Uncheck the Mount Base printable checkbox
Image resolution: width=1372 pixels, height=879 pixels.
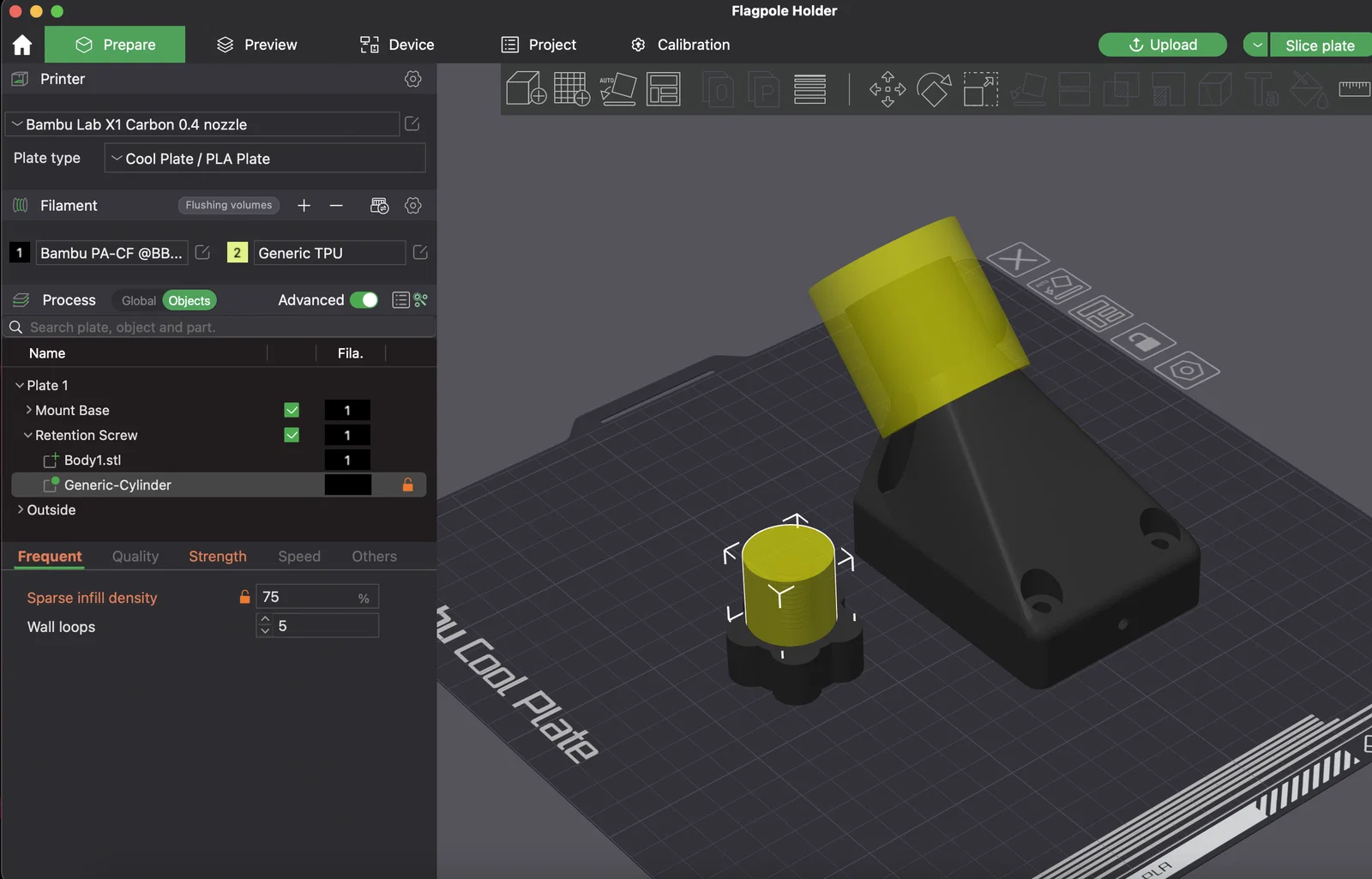[292, 410]
